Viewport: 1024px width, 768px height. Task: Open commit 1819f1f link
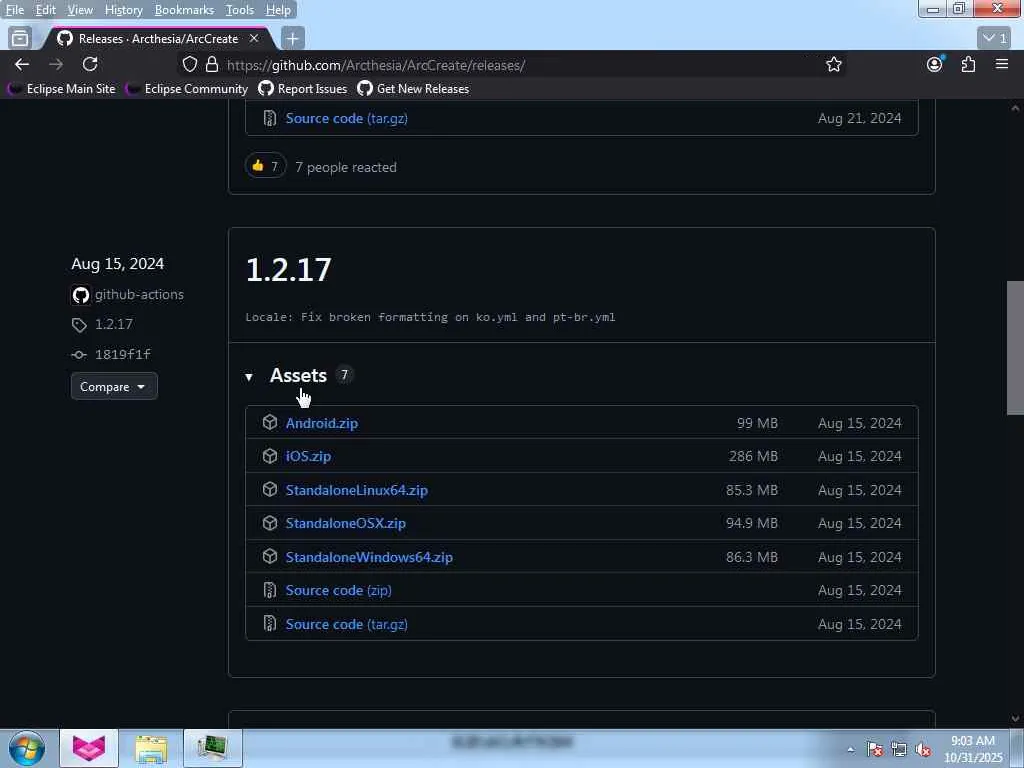click(123, 355)
